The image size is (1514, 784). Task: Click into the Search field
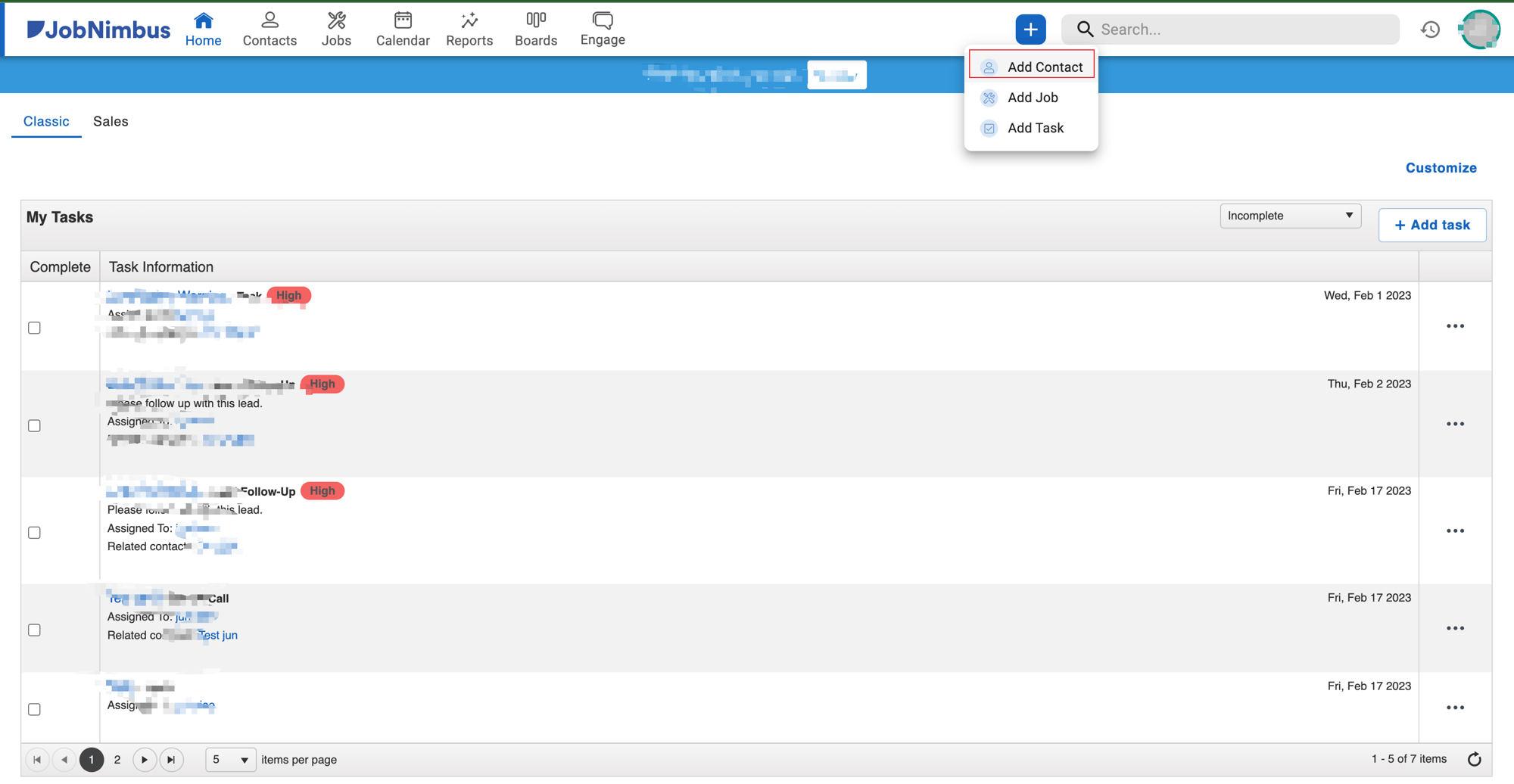point(1241,30)
